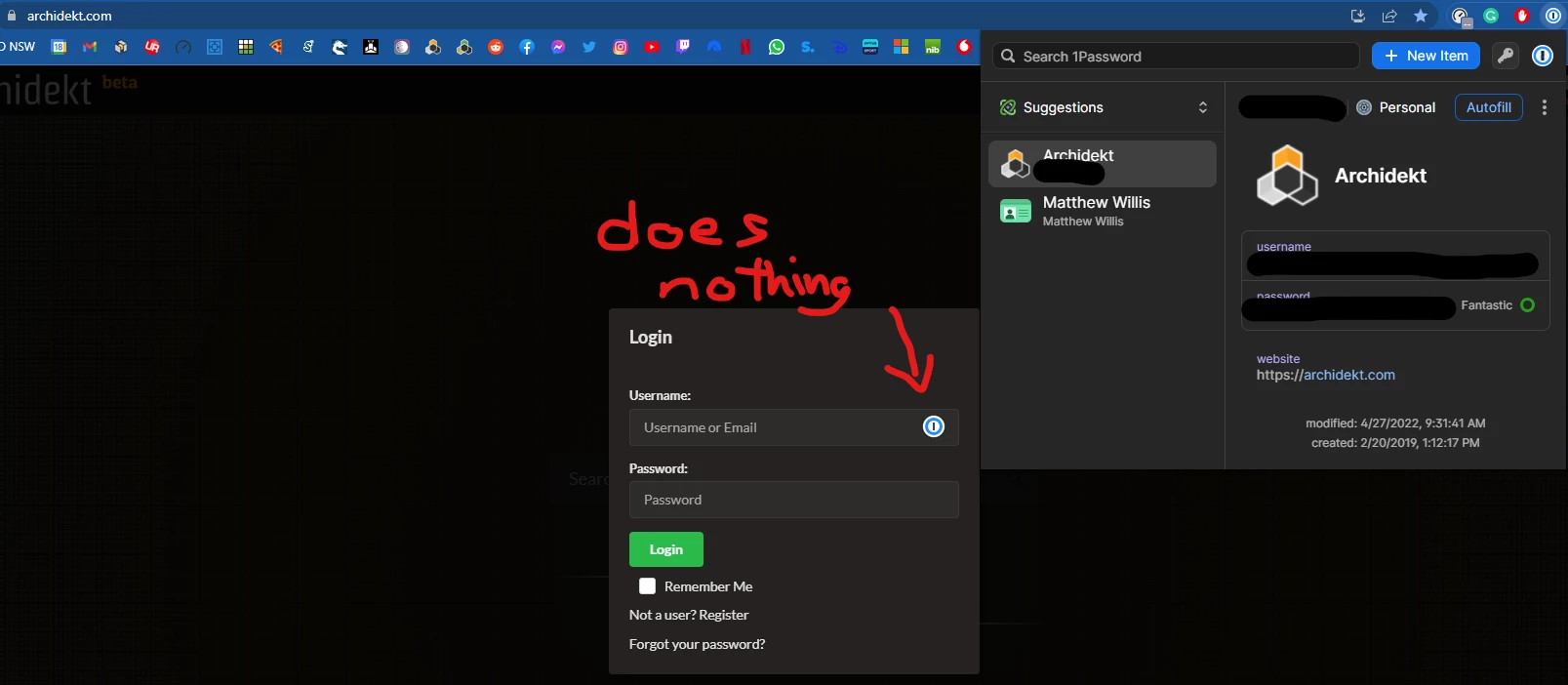The height and width of the screenshot is (685, 1568).
Task: Open the Optus Sport bookmark icon
Action: (x=870, y=47)
